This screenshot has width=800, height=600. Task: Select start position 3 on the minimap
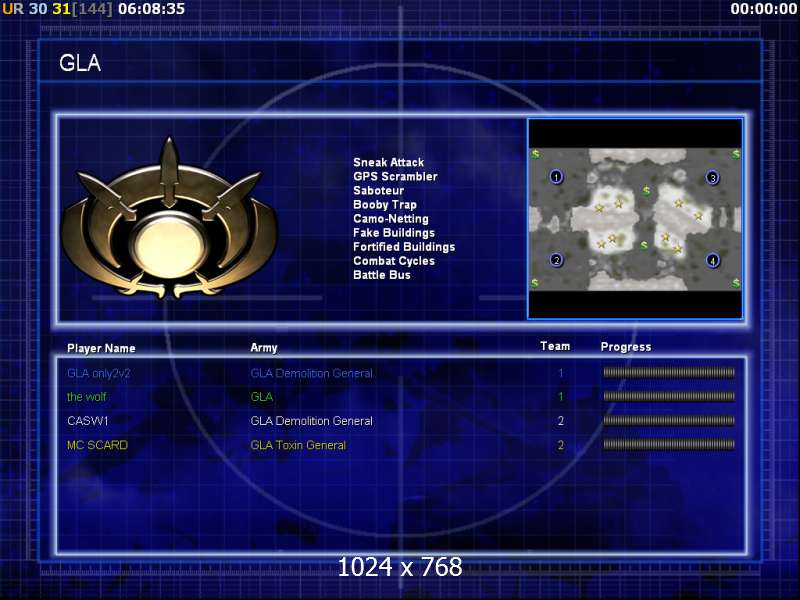tap(713, 178)
